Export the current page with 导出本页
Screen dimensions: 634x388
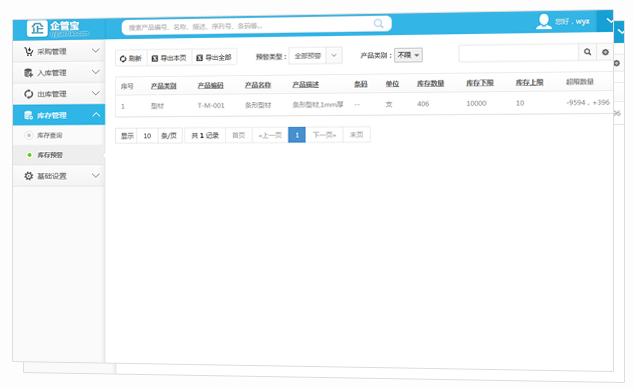tap(169, 58)
